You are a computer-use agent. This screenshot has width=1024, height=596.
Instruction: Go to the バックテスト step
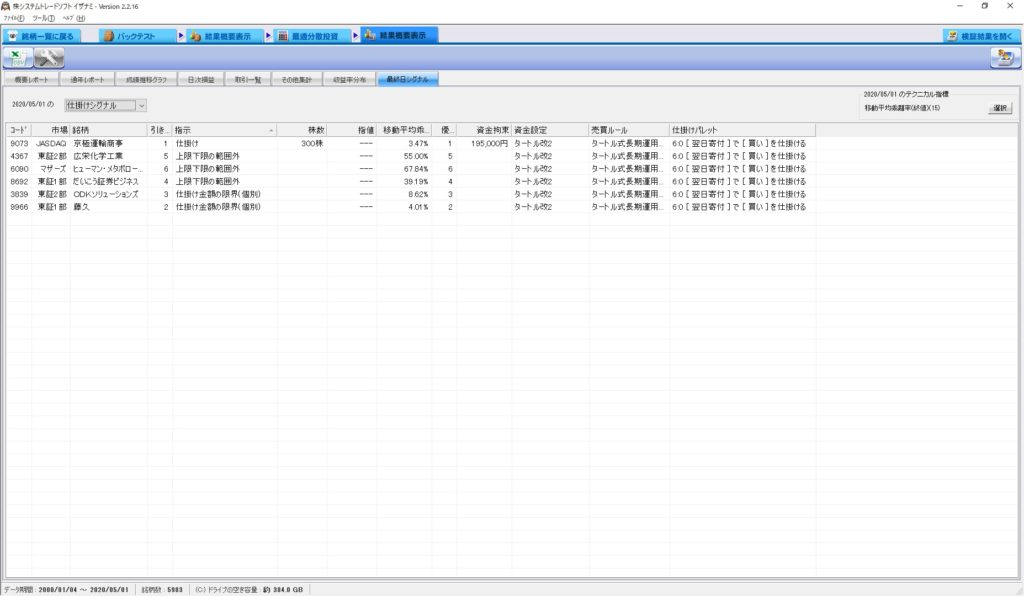(136, 35)
